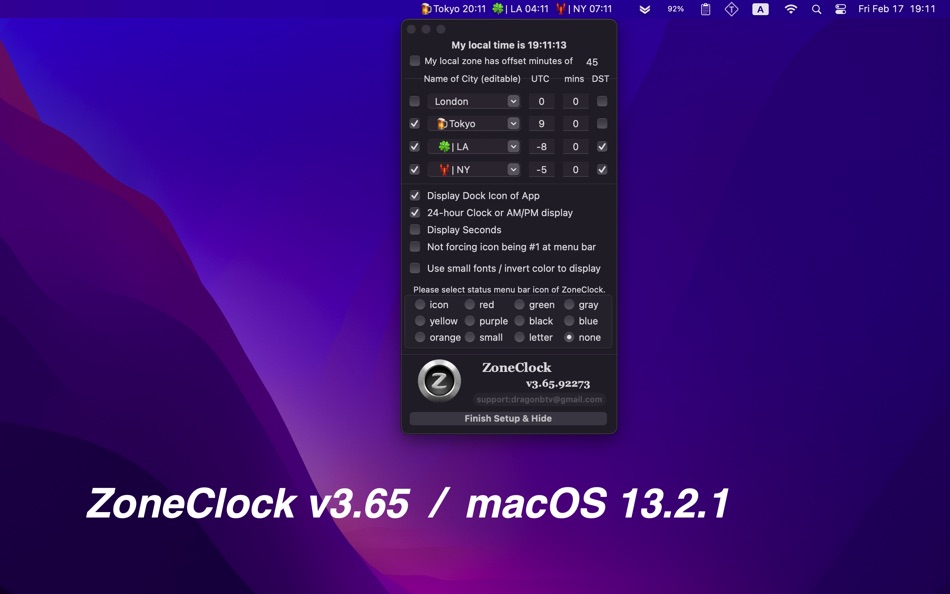Enable Use small fonts / invert color
The height and width of the screenshot is (594, 950).
click(x=414, y=268)
